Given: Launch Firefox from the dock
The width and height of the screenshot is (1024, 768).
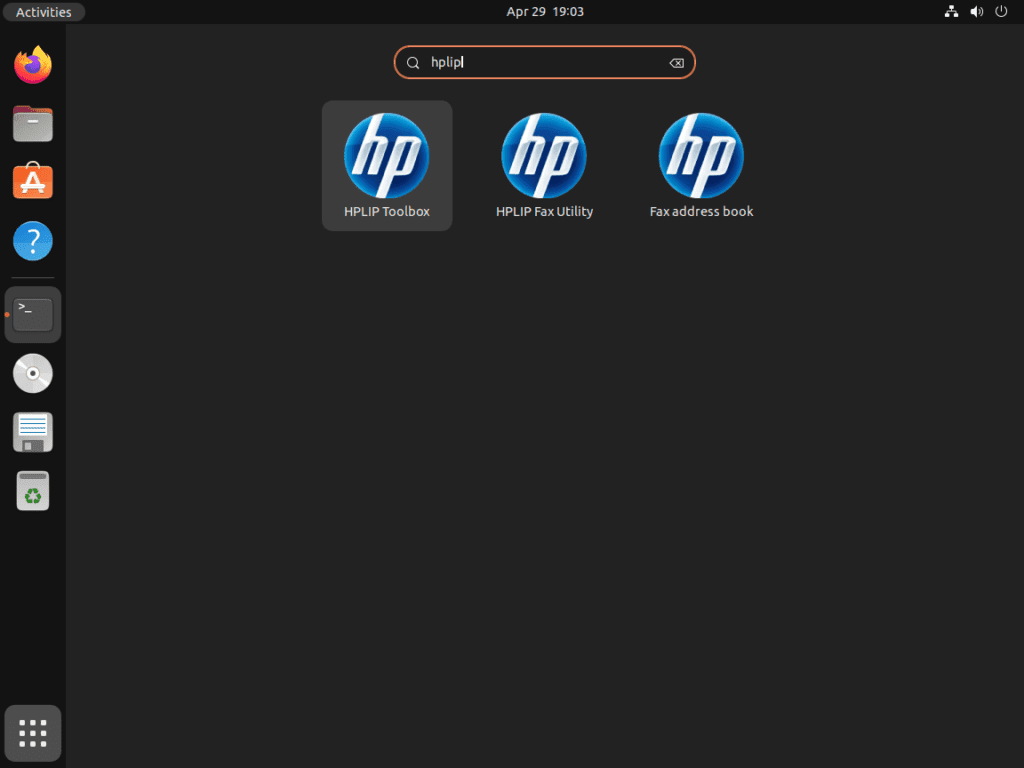Looking at the screenshot, I should (x=33, y=64).
